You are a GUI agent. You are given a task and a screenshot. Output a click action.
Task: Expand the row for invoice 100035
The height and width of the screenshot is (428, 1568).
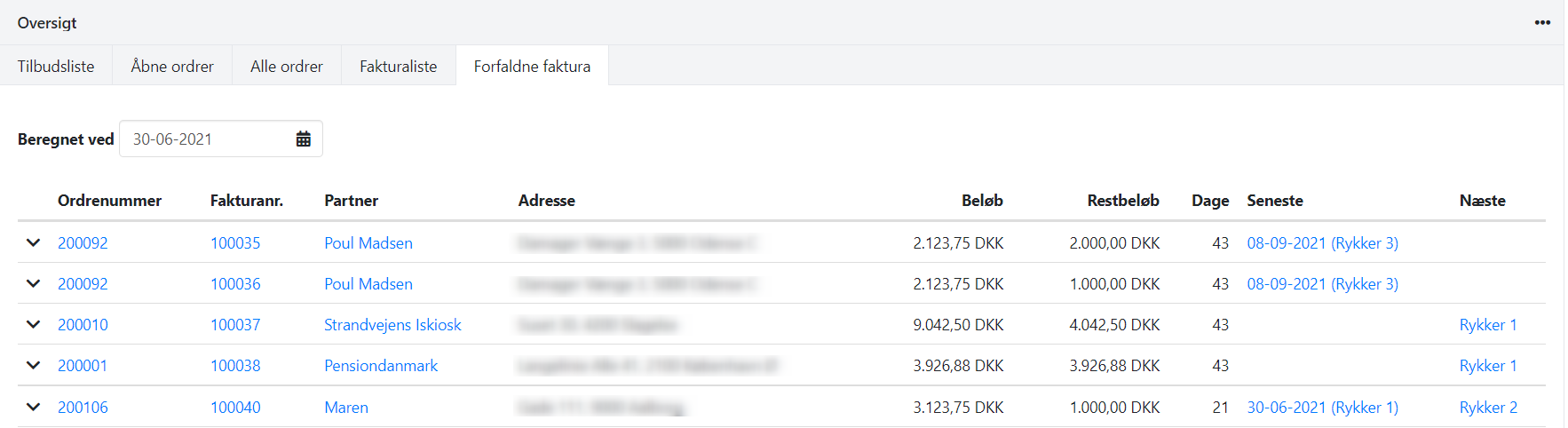(x=34, y=242)
